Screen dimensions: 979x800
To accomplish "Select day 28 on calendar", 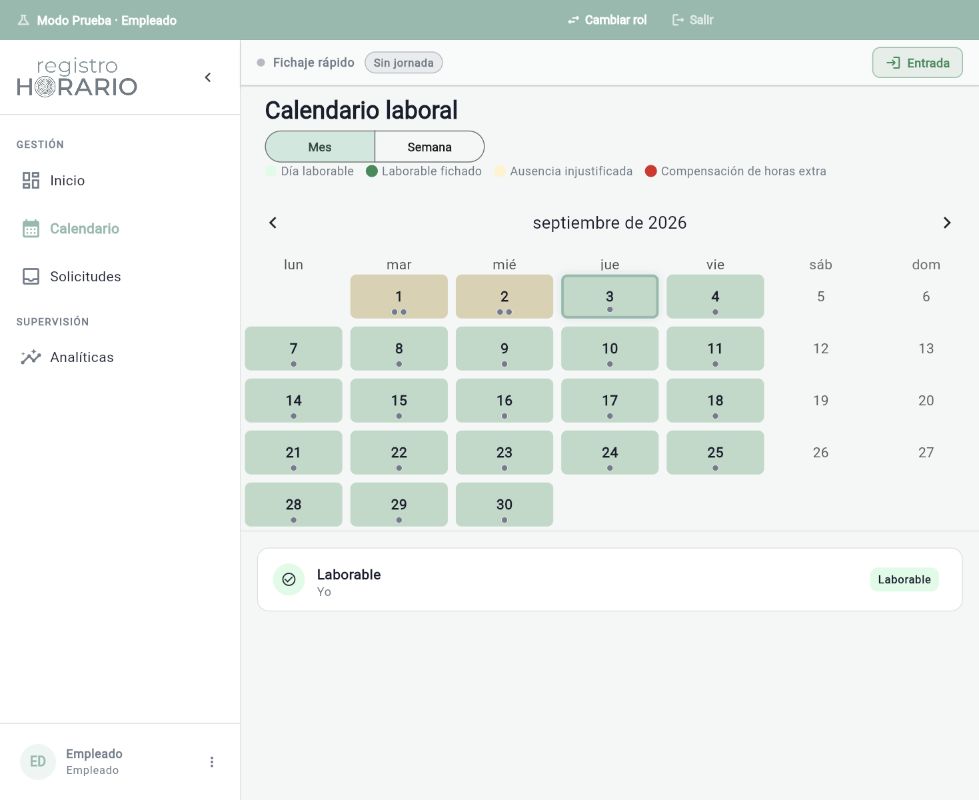I will point(293,504).
